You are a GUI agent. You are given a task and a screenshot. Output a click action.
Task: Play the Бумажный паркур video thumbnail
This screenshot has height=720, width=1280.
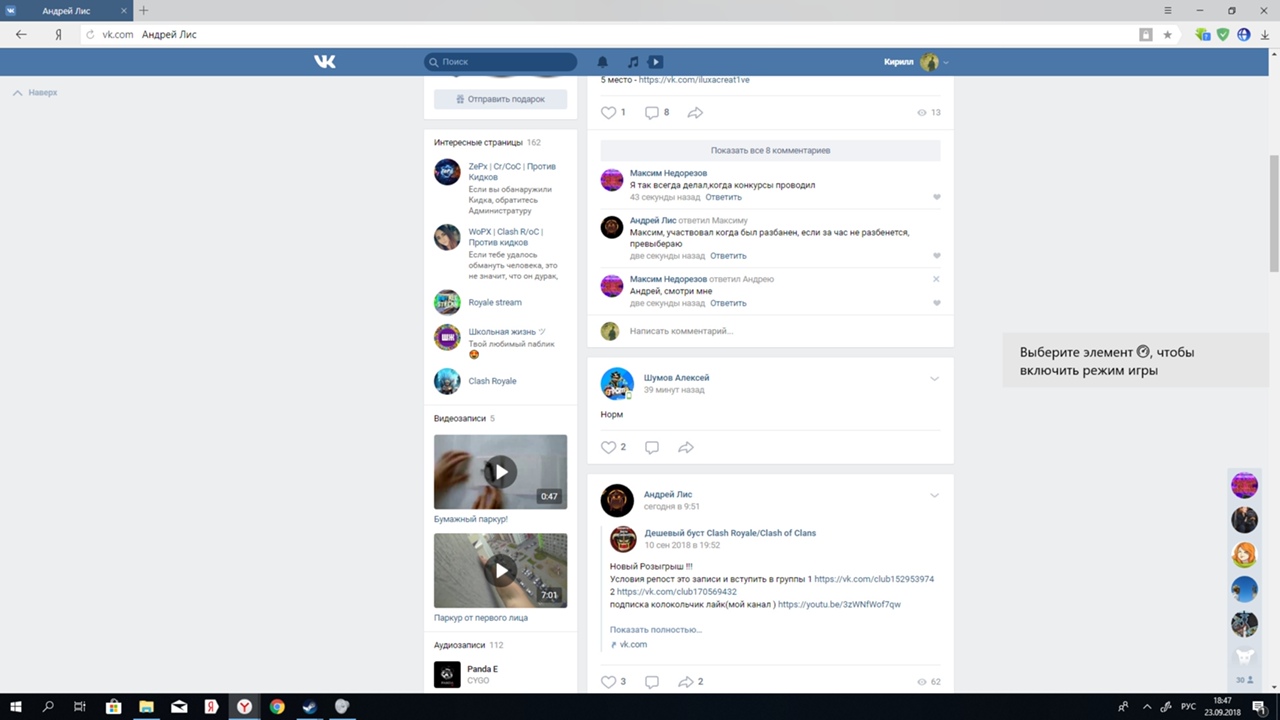coord(500,472)
